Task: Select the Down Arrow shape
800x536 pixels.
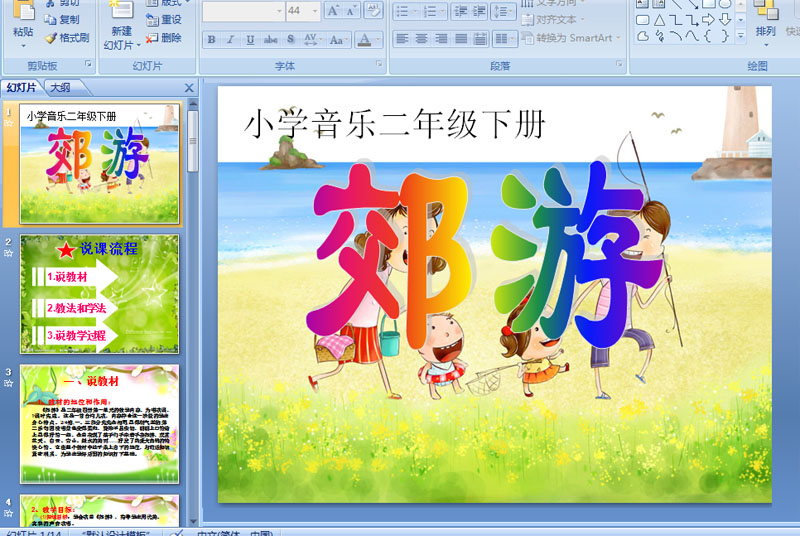Action: pos(724,20)
